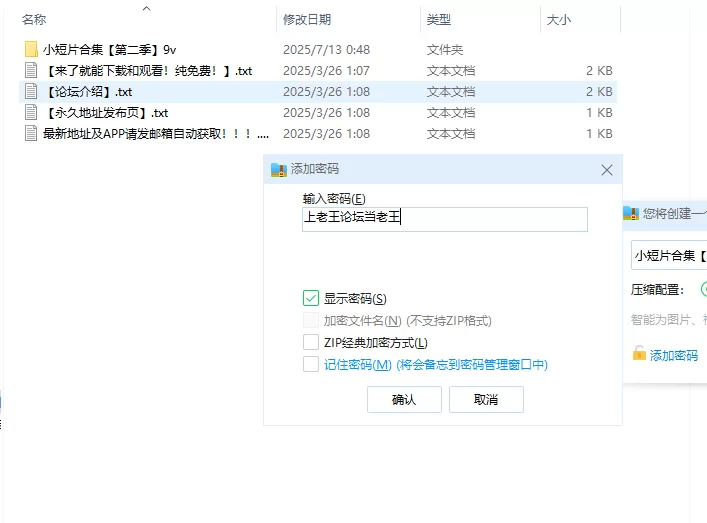Select the green compression configuration radio option

tap(704, 289)
